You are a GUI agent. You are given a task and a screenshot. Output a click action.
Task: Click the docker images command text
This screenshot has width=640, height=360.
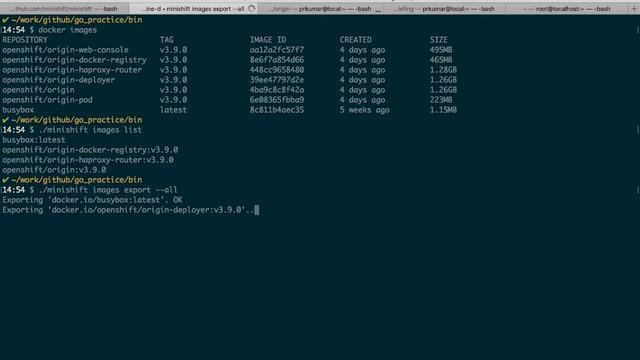pyautogui.click(x=67, y=30)
